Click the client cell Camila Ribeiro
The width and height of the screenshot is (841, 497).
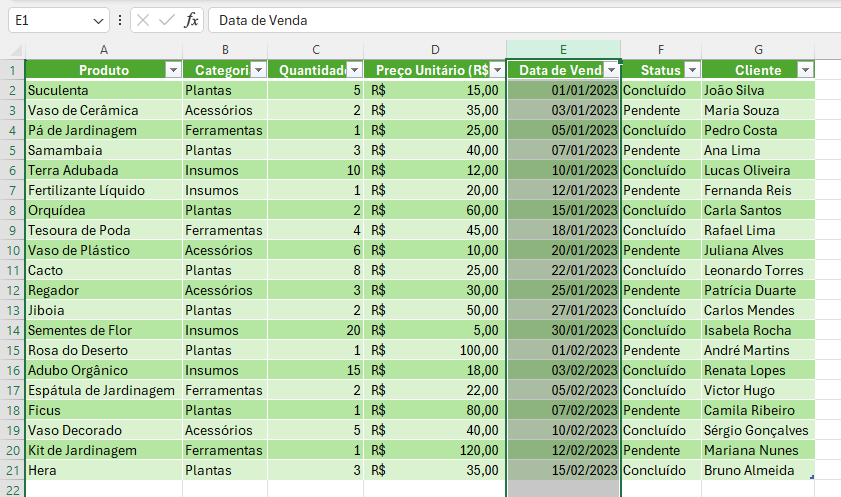[x=758, y=411]
